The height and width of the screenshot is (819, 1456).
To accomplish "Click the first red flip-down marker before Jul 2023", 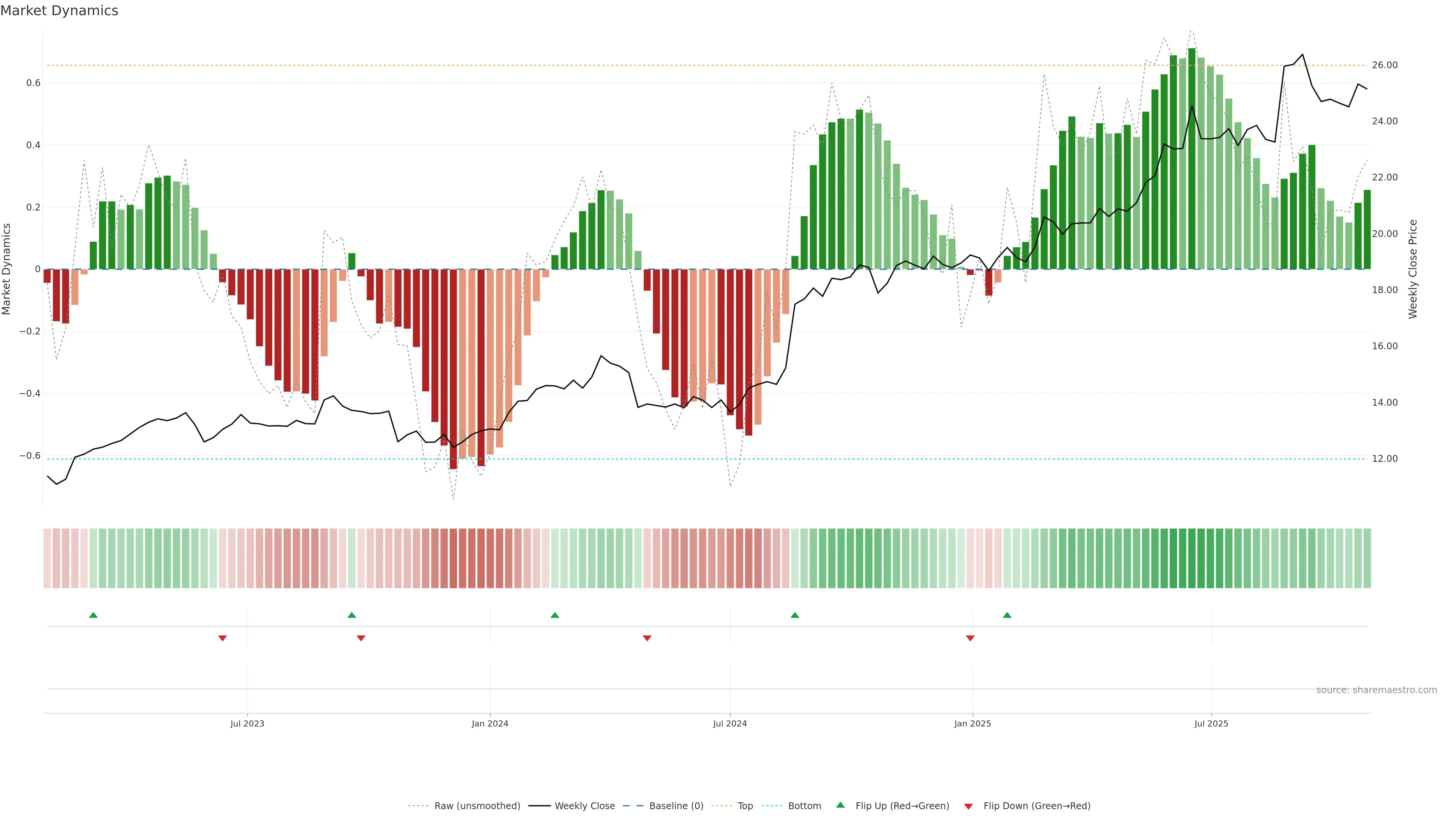I will (x=223, y=638).
